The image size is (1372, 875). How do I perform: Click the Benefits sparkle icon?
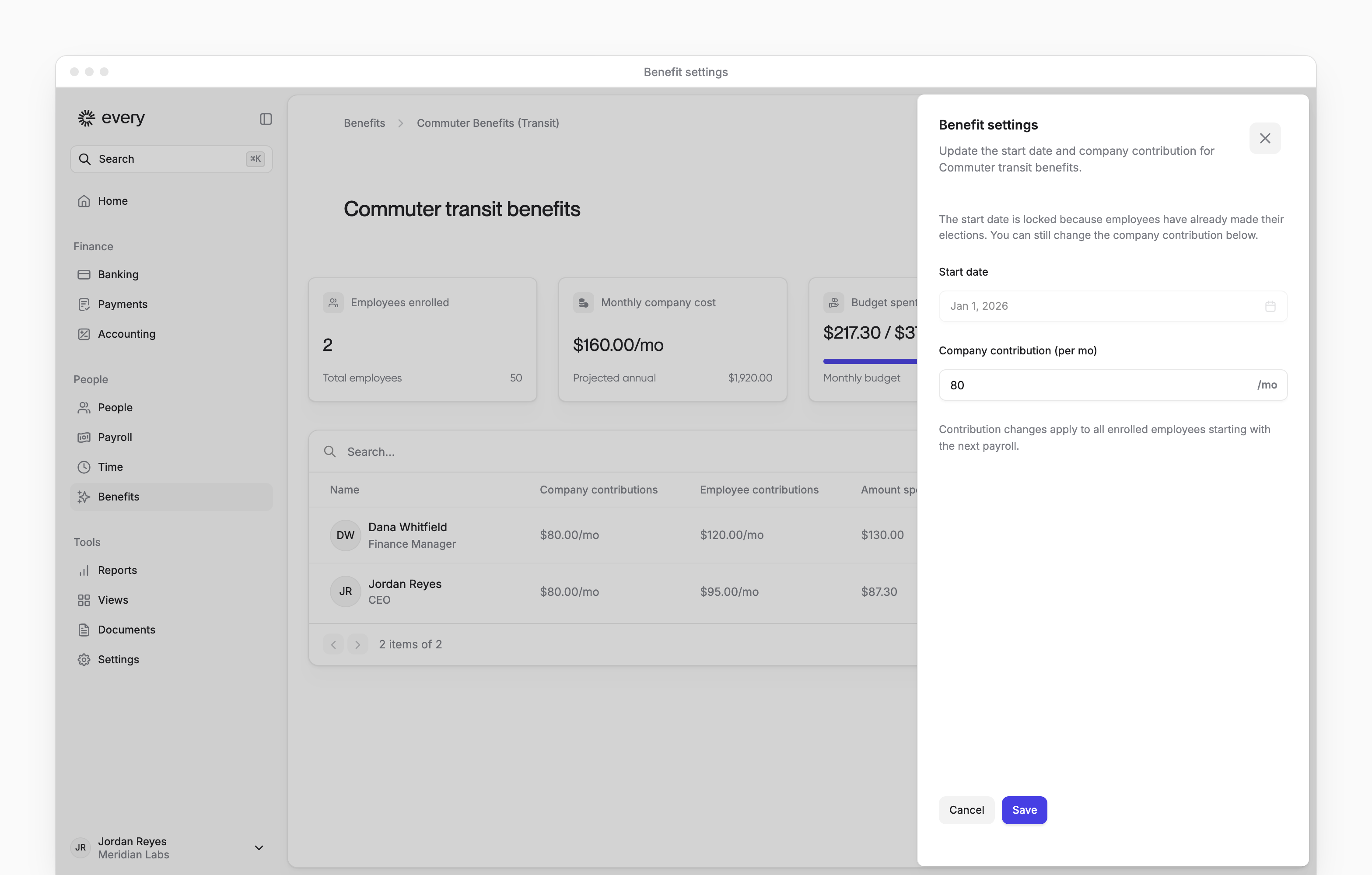pos(84,497)
